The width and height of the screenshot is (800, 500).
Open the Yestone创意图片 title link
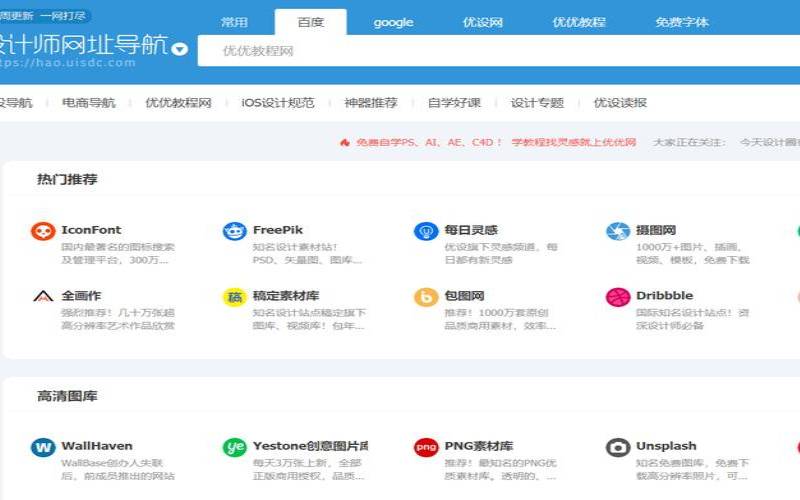(310, 446)
